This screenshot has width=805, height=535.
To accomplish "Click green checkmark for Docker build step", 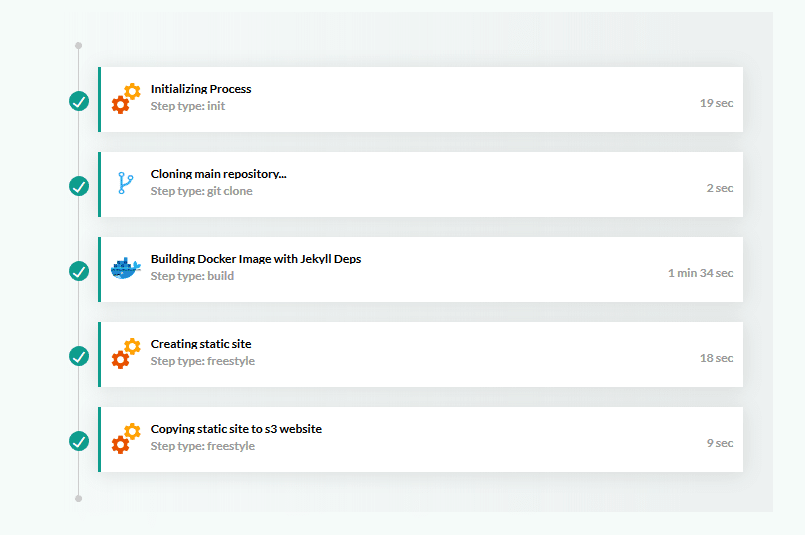I will 79,271.
